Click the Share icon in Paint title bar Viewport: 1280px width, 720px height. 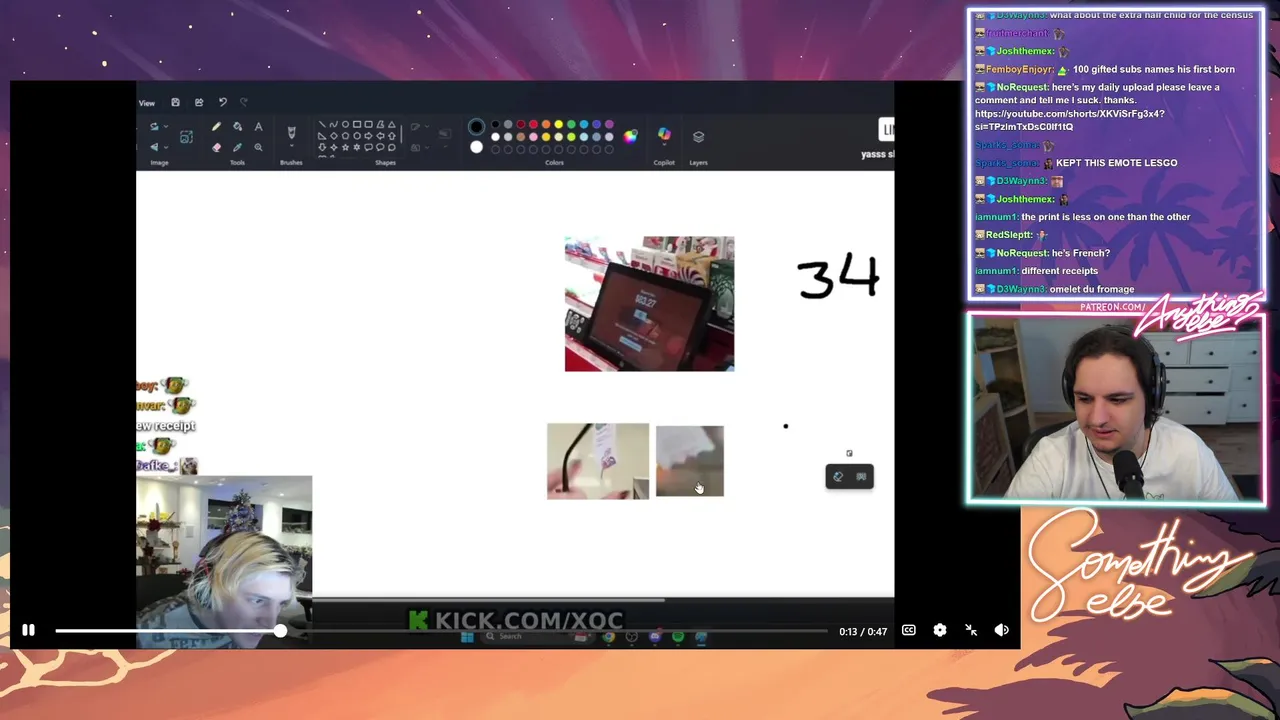tap(199, 102)
